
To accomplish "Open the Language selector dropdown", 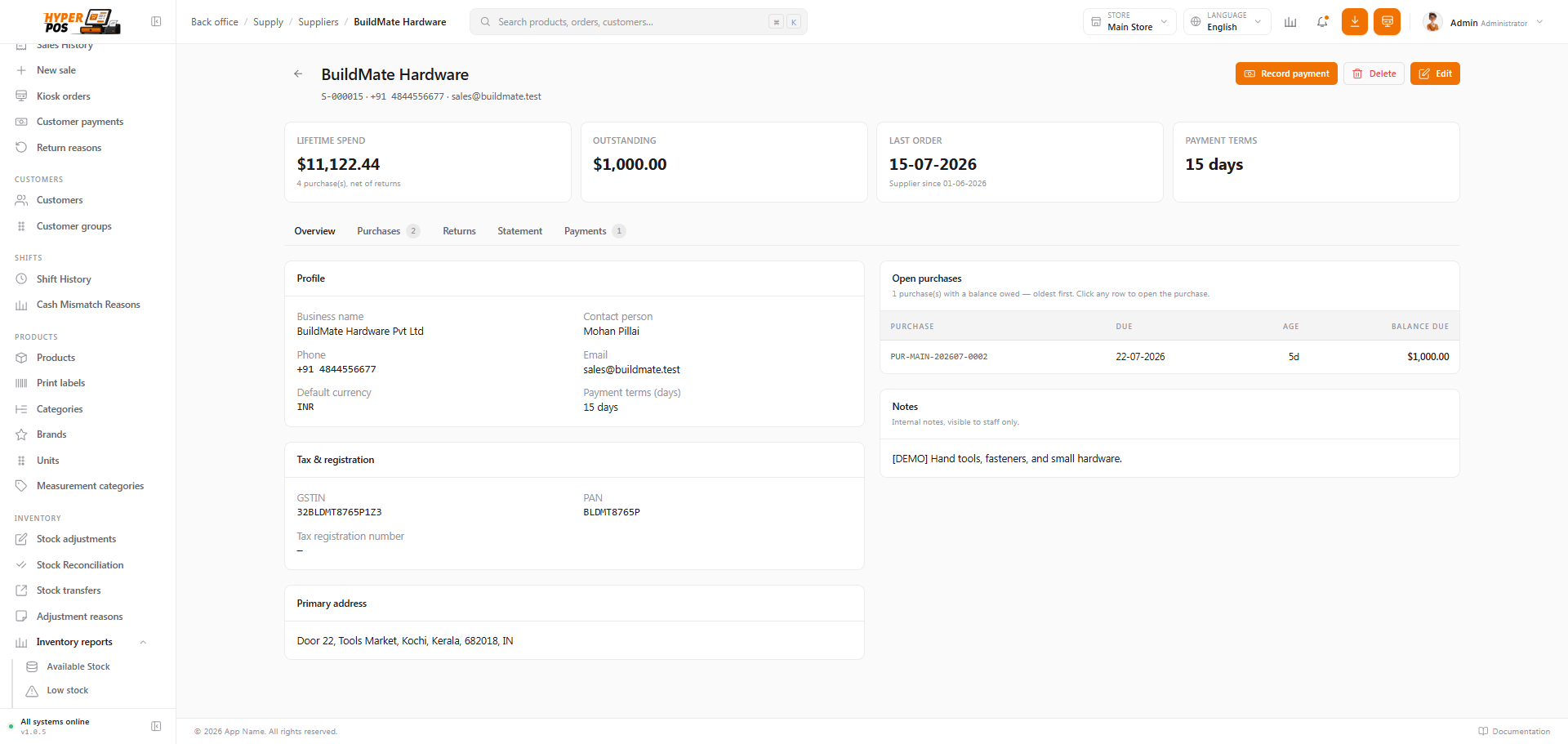I will coord(1227,22).
